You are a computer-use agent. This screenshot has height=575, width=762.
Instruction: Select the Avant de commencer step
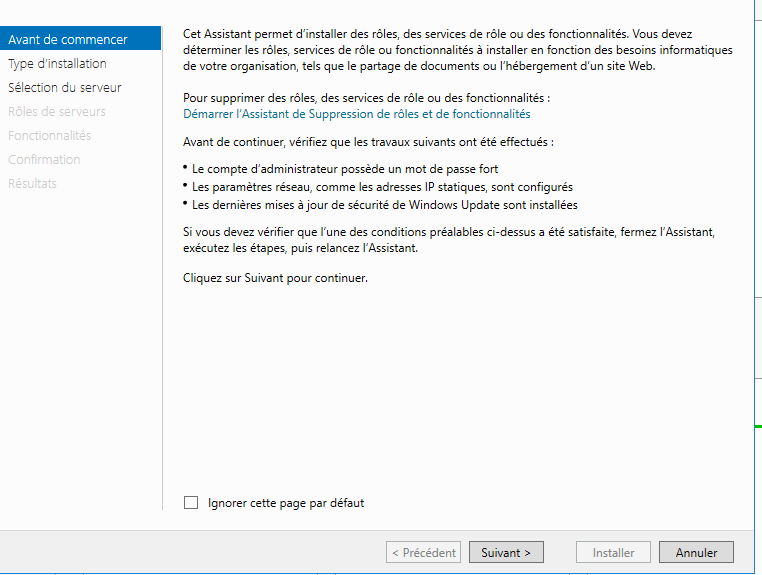coord(80,39)
